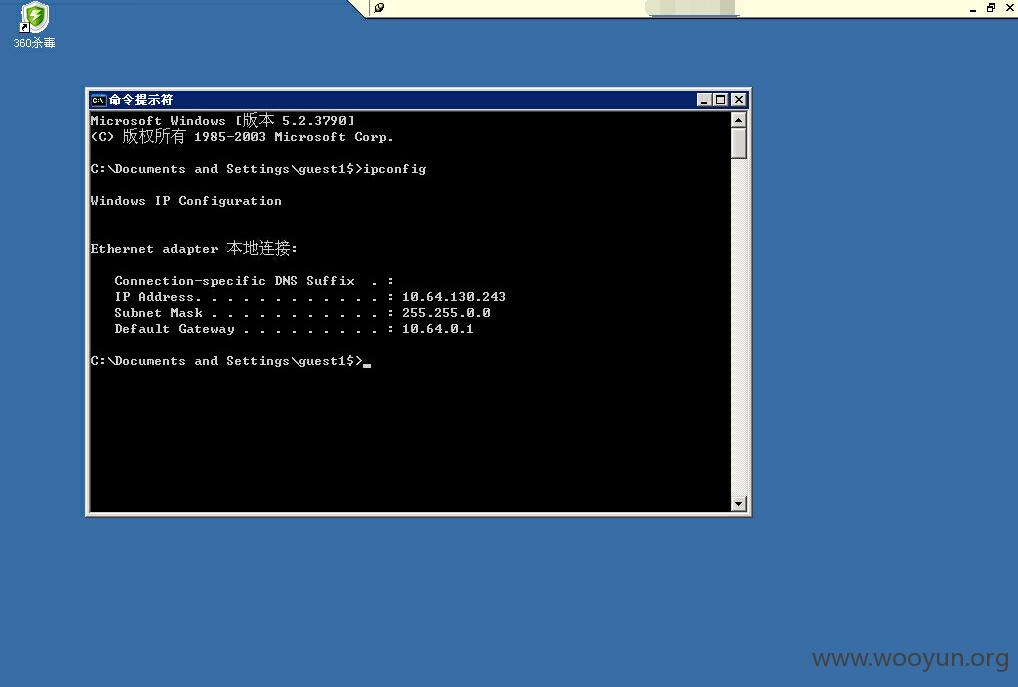Click the Connection-specific DNS Suffix line

(254, 281)
